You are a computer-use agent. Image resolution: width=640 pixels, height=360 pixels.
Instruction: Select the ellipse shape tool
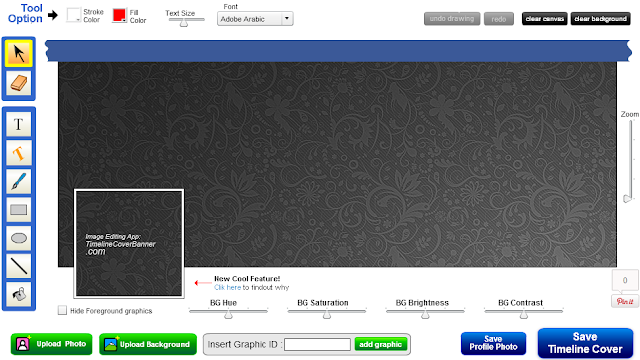(18, 238)
